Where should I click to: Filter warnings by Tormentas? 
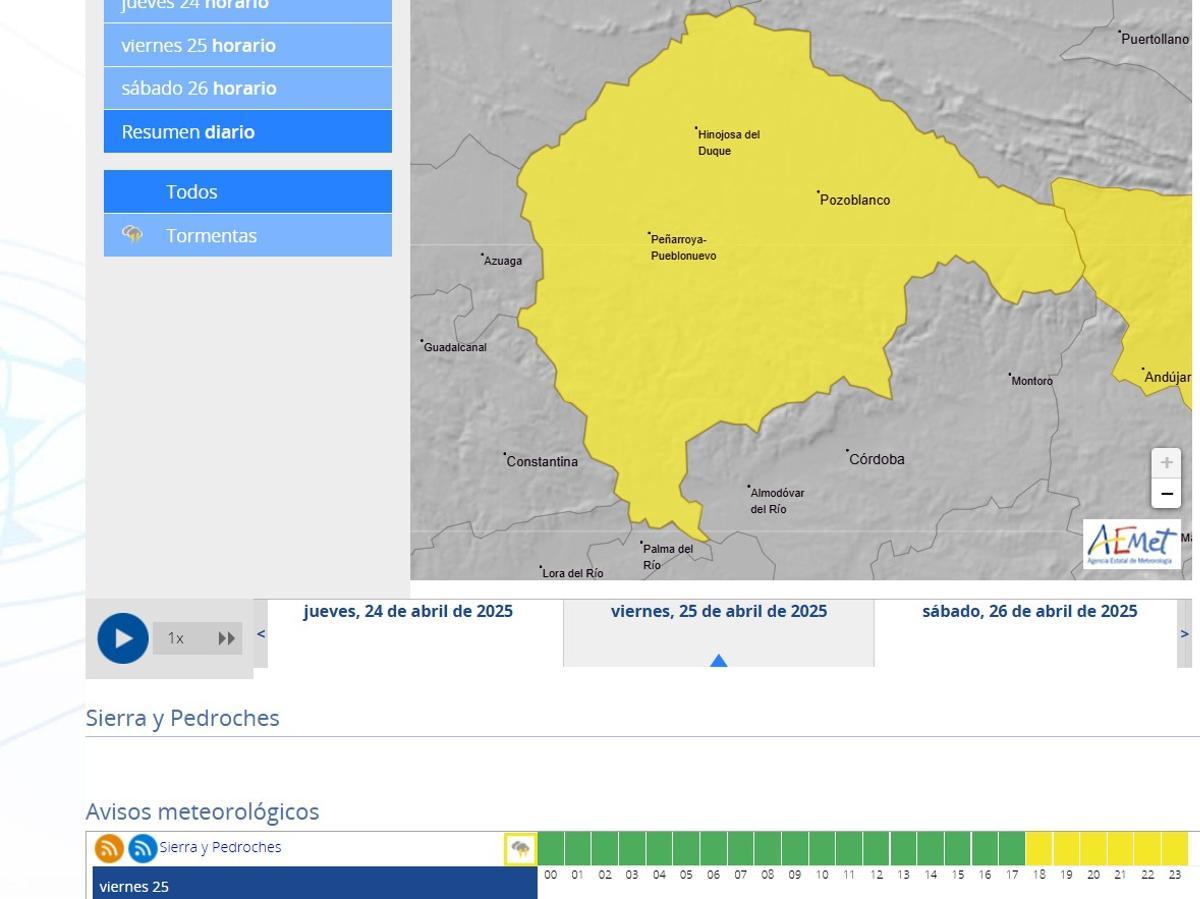248,235
